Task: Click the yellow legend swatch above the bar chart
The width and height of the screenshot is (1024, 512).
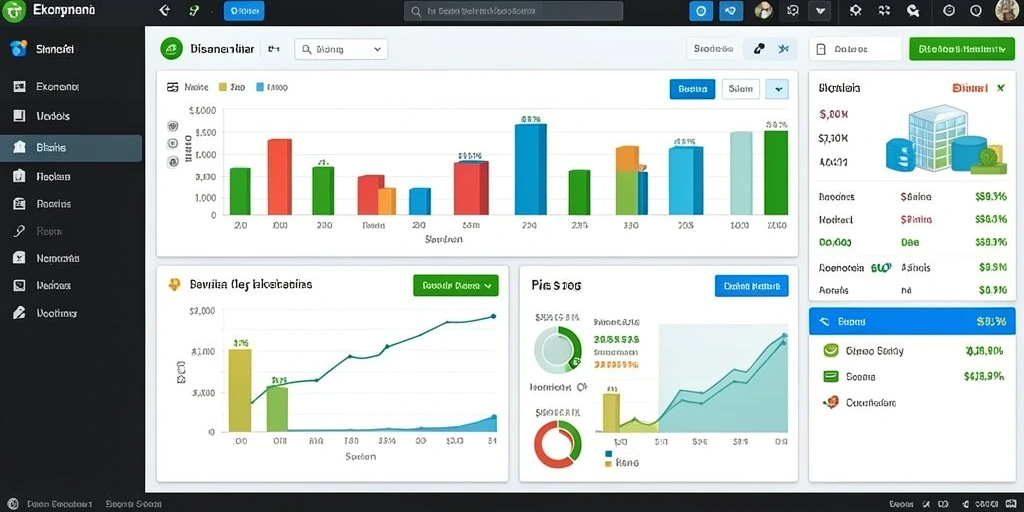Action: (x=223, y=87)
